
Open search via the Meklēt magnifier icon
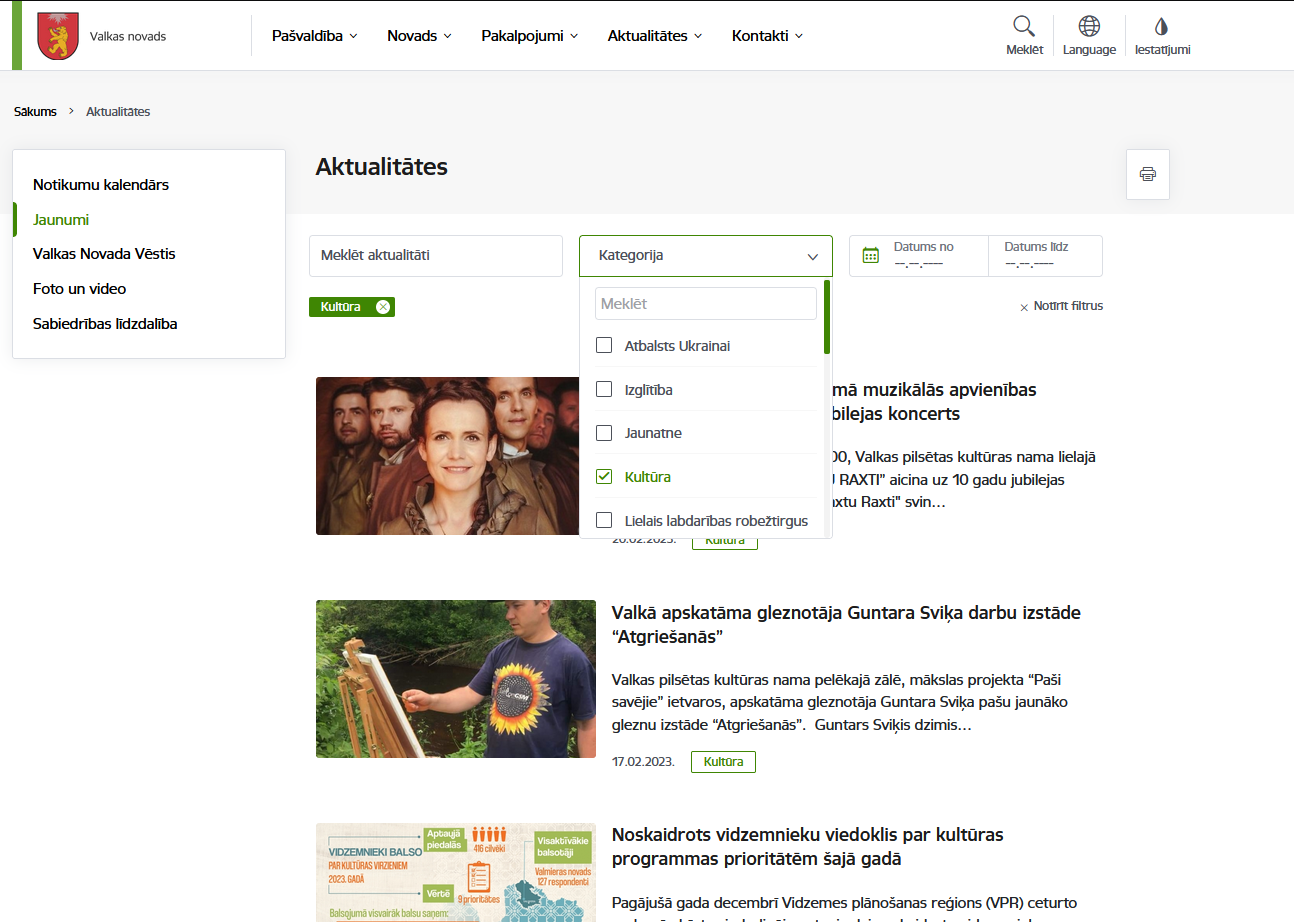coord(1024,27)
